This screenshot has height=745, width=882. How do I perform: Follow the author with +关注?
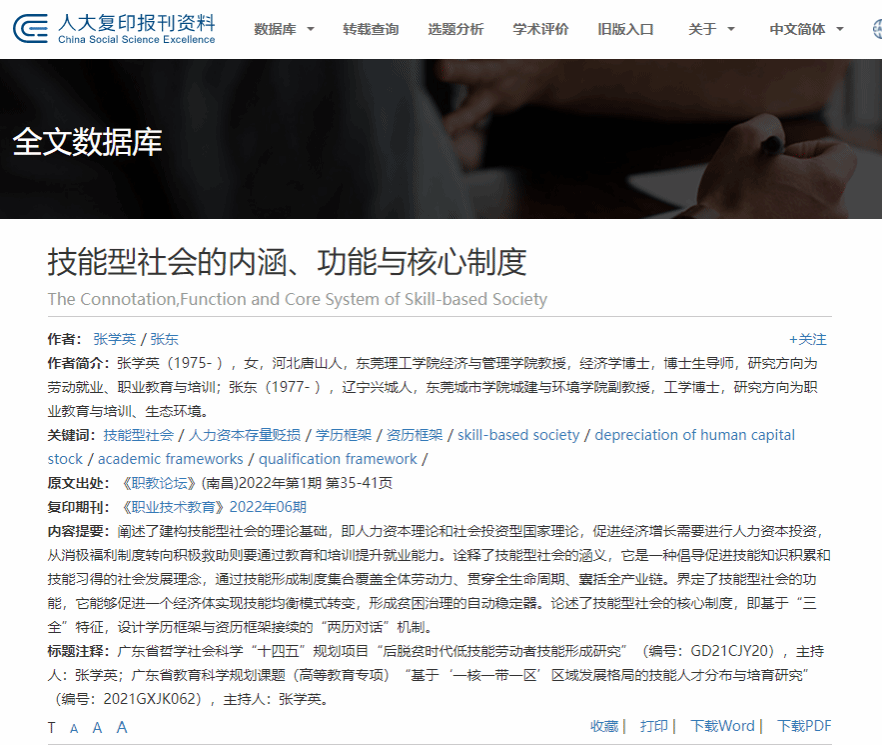(x=807, y=339)
